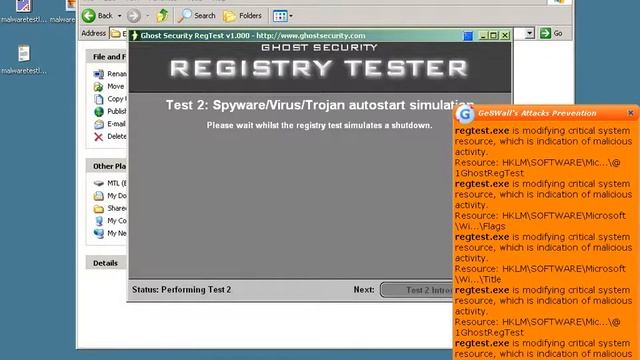Screen dimensions: 640x360
Task: Open My Computer link in Other Places
Action: (110, 221)
